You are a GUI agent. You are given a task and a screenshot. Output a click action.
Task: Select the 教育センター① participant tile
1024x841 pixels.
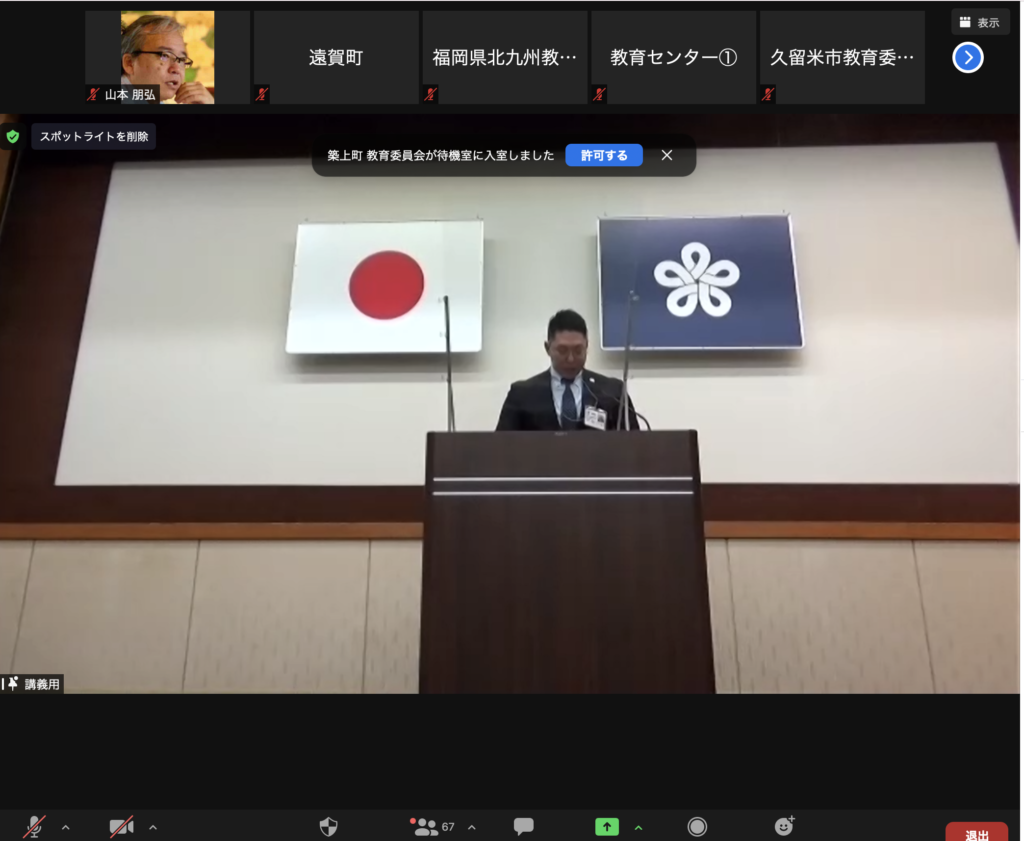pyautogui.click(x=673, y=57)
